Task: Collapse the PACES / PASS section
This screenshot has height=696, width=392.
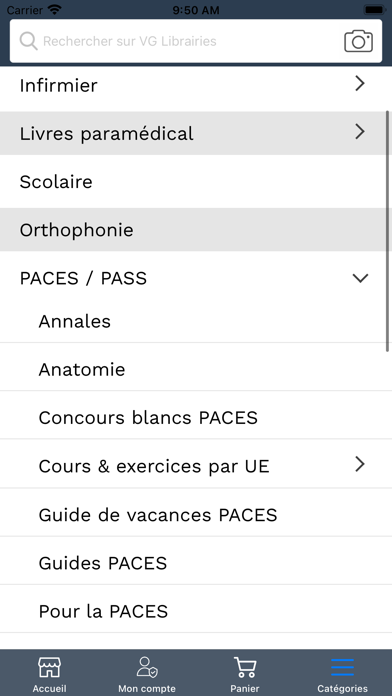Action: 360,278
